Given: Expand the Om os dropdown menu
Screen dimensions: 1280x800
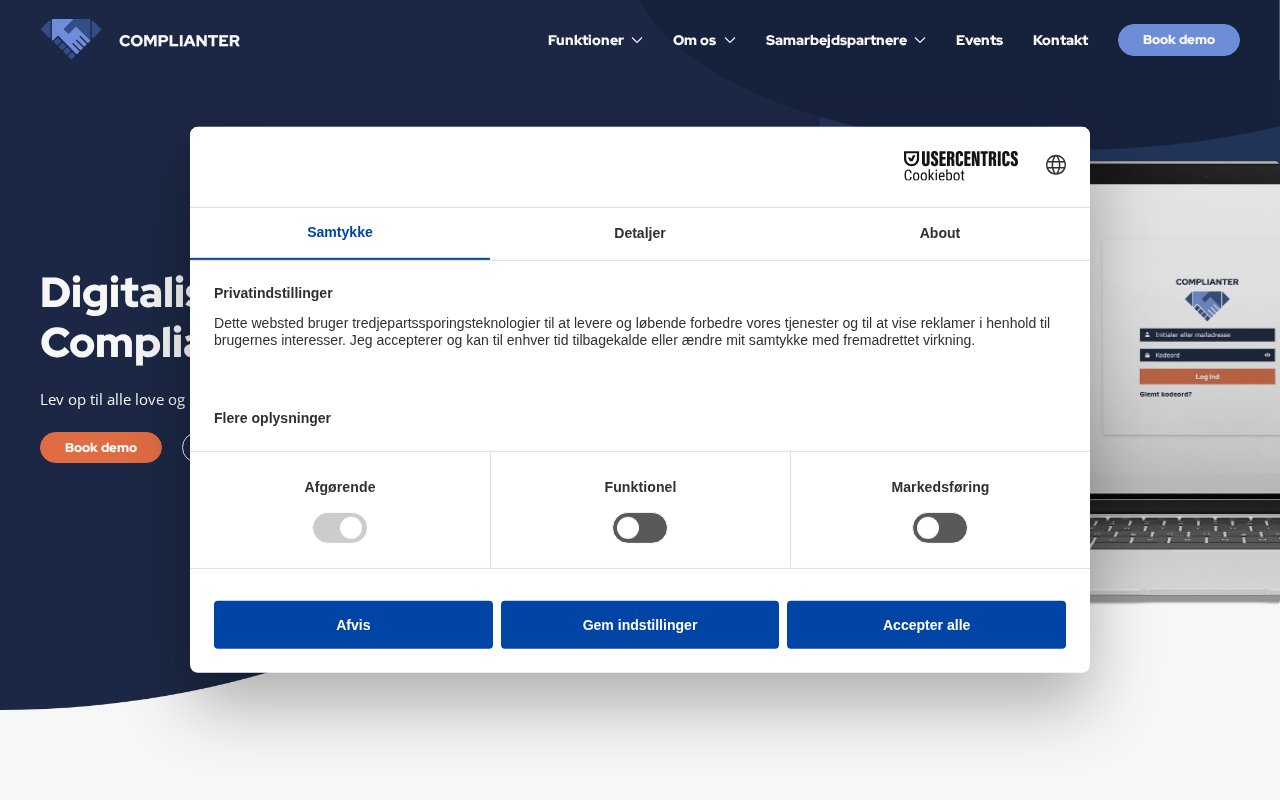Looking at the screenshot, I should click(x=704, y=40).
